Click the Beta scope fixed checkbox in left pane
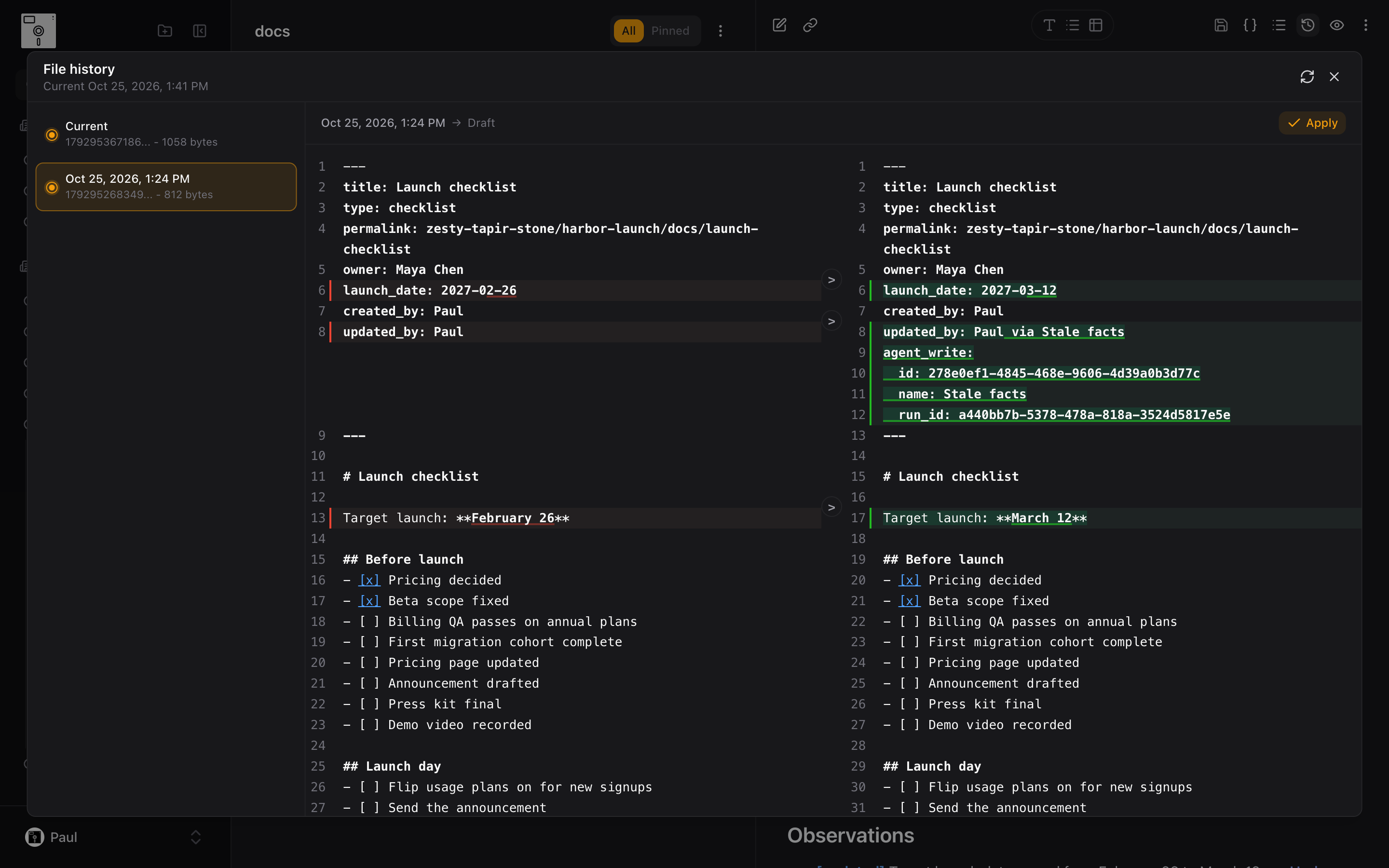The height and width of the screenshot is (868, 1389). pos(369,600)
